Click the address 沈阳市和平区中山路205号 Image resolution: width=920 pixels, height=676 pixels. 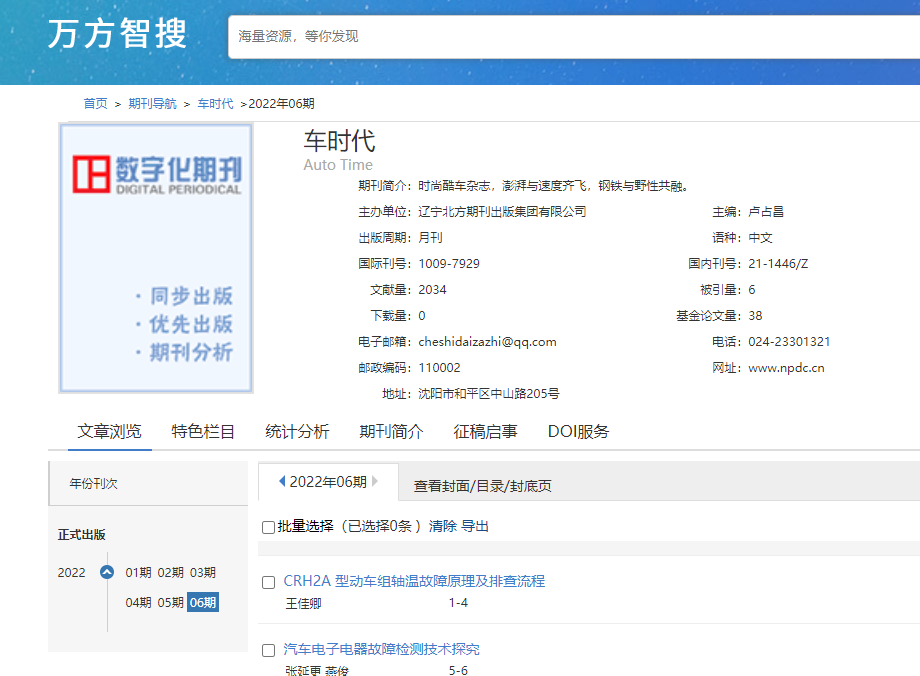489,393
